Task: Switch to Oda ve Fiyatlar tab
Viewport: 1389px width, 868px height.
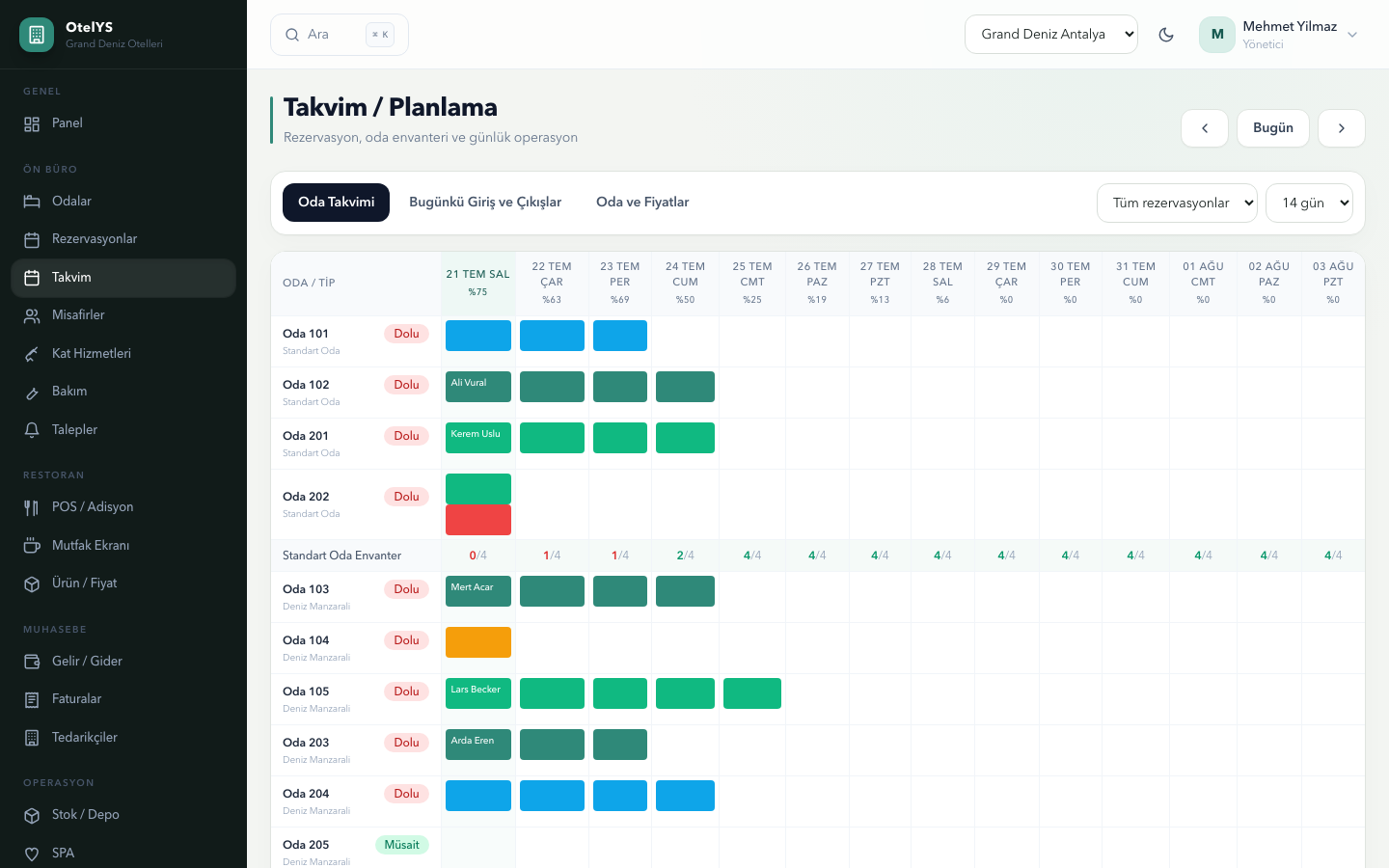Action: tap(642, 203)
